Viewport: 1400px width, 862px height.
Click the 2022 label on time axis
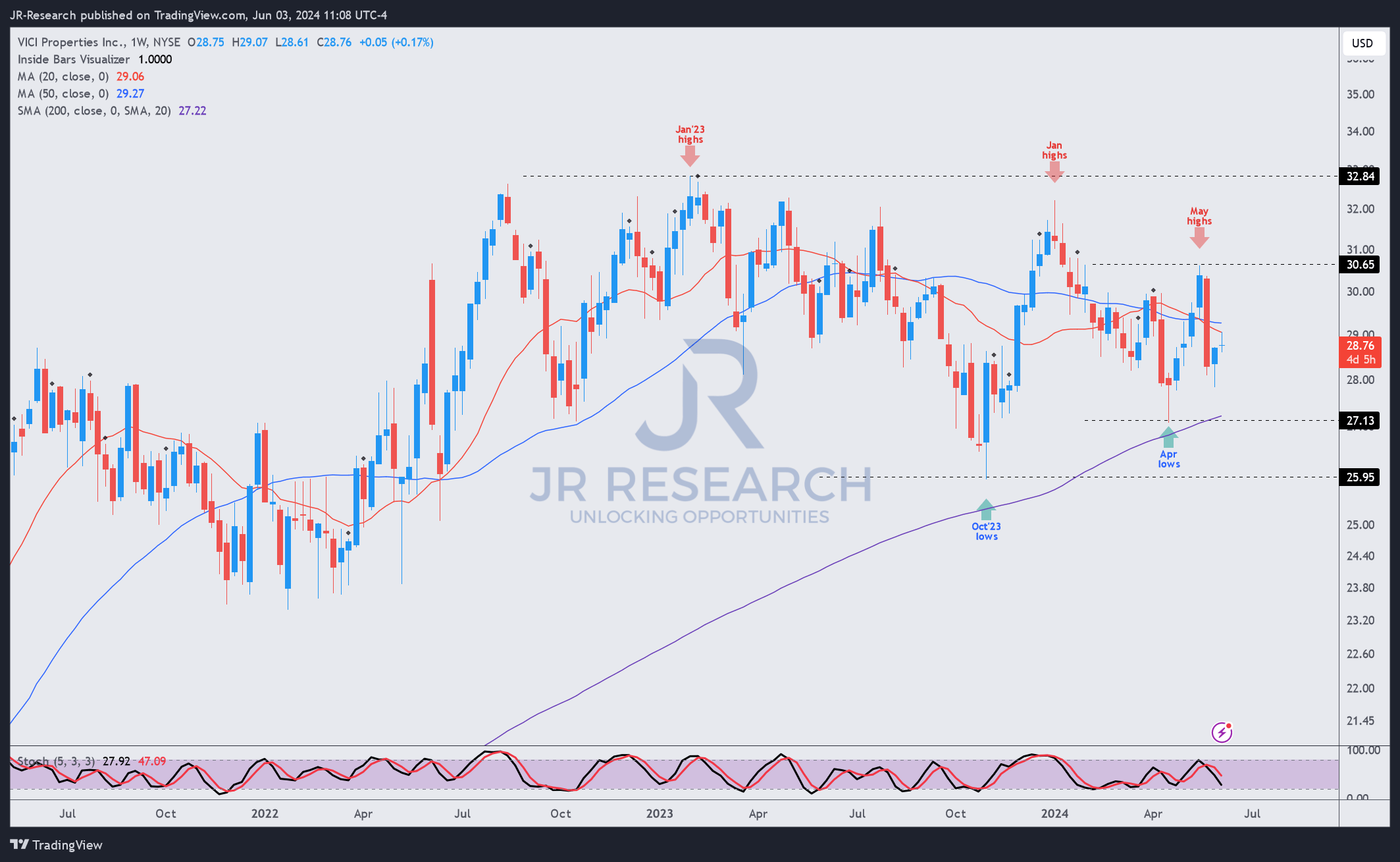[265, 813]
